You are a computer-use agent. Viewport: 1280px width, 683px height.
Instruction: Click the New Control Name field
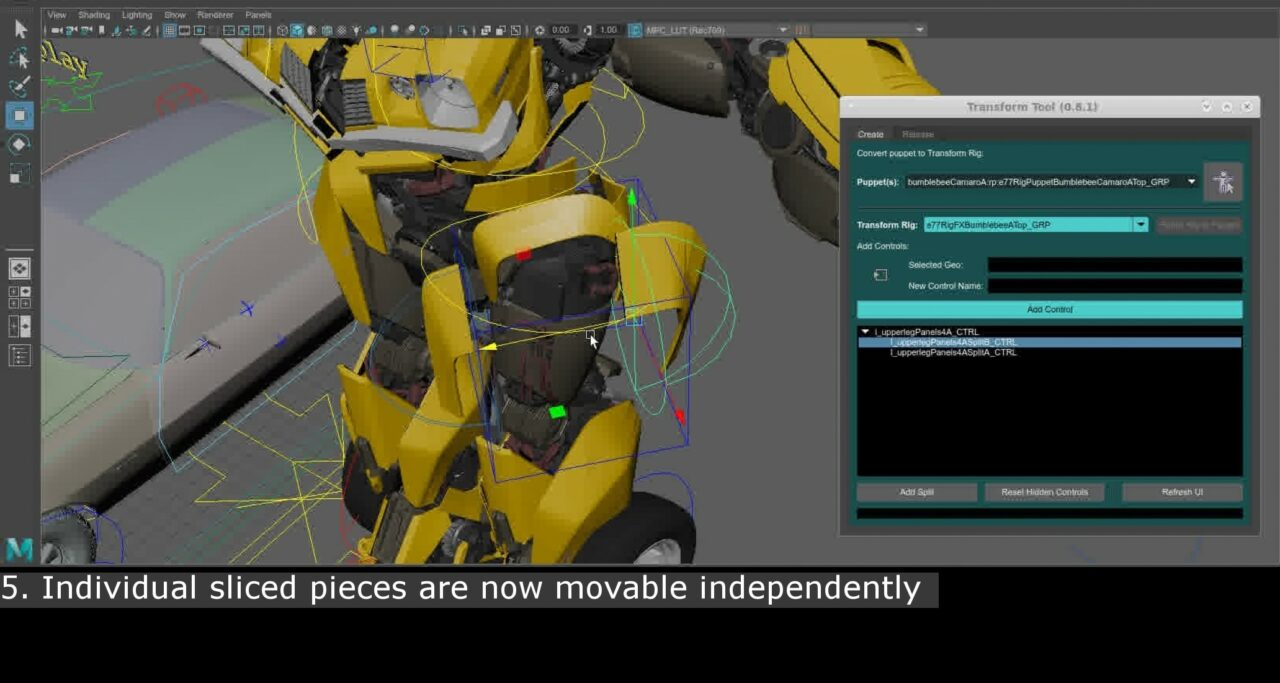click(x=1115, y=286)
